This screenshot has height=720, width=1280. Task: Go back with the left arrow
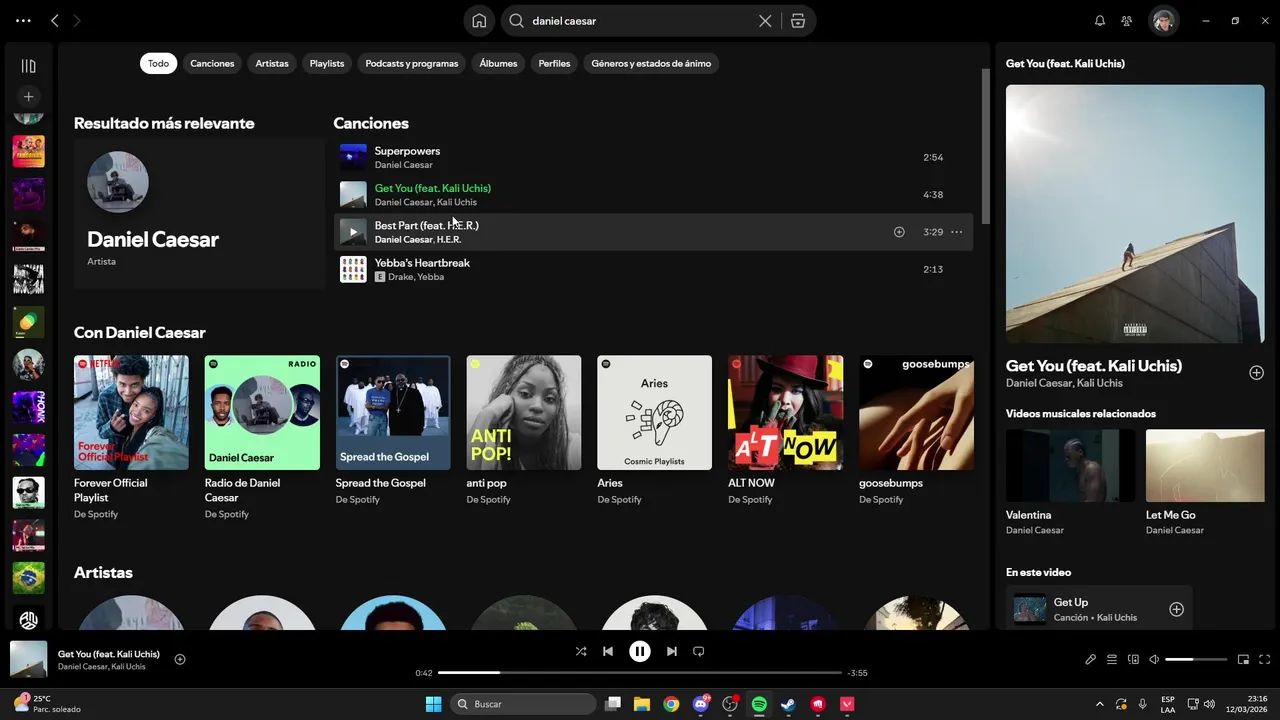coord(54,21)
